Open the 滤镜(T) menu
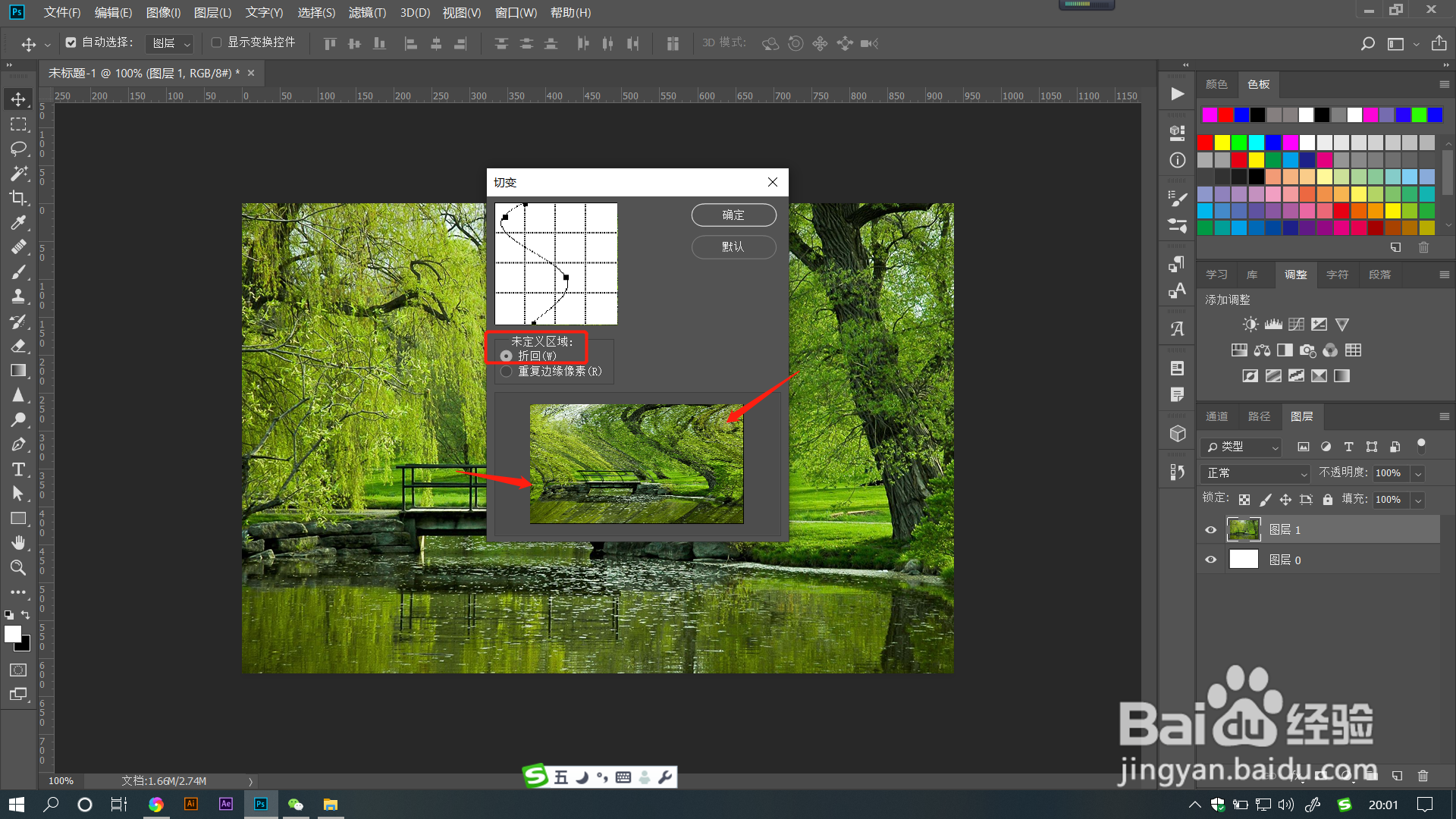Screen dimensions: 1456x819 (x=367, y=13)
